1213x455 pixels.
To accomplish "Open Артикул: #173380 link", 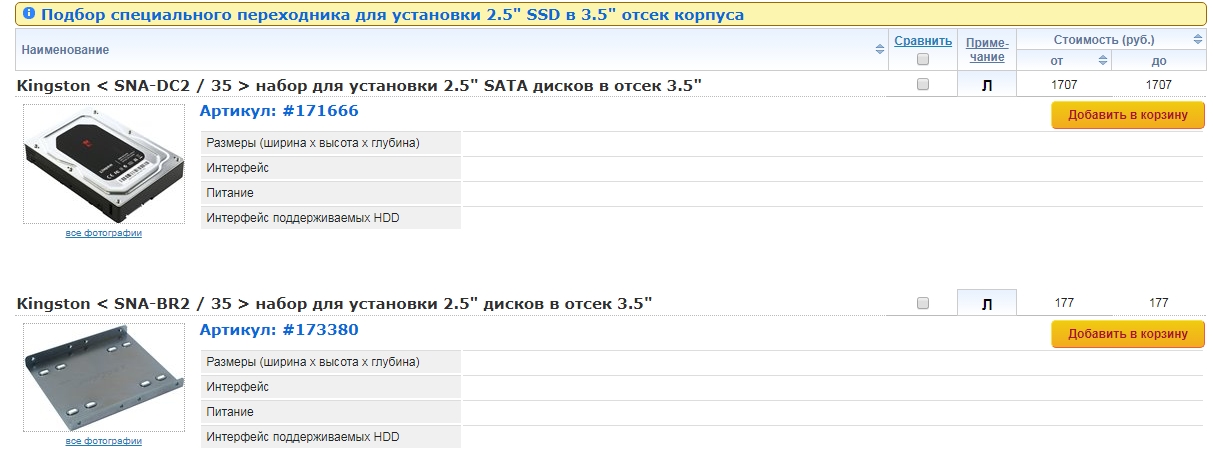I will tap(279, 329).
